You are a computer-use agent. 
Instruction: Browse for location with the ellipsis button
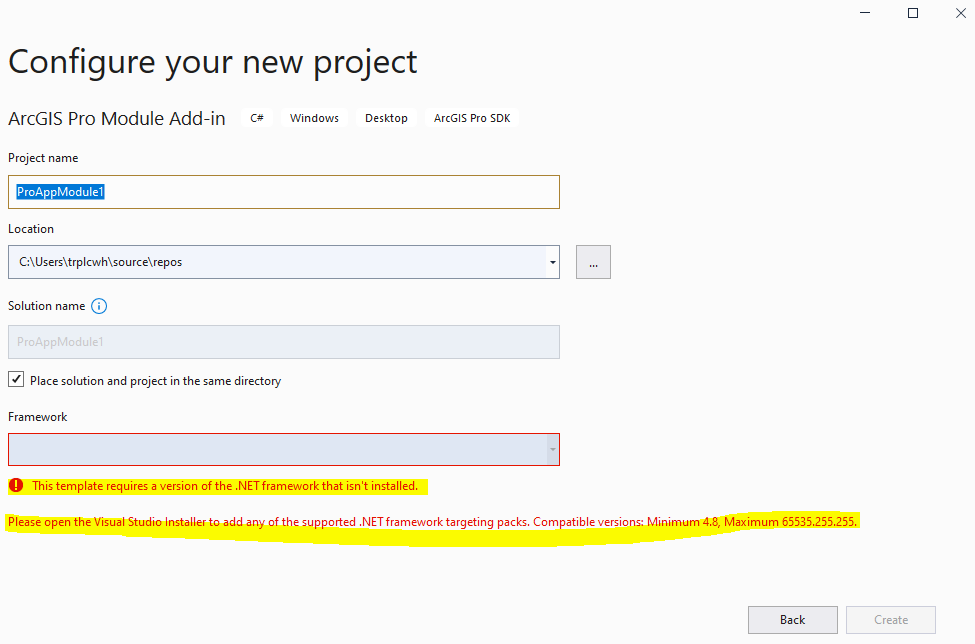pos(593,262)
